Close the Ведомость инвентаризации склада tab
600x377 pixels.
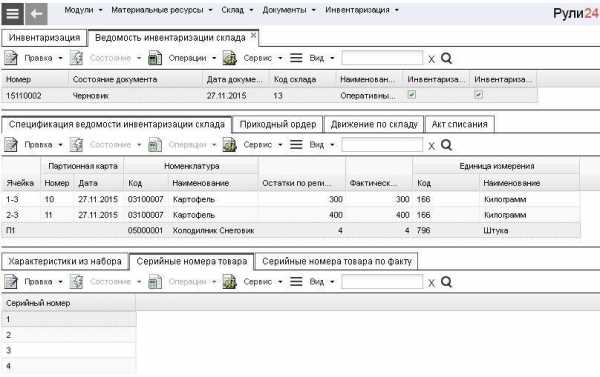click(x=253, y=35)
